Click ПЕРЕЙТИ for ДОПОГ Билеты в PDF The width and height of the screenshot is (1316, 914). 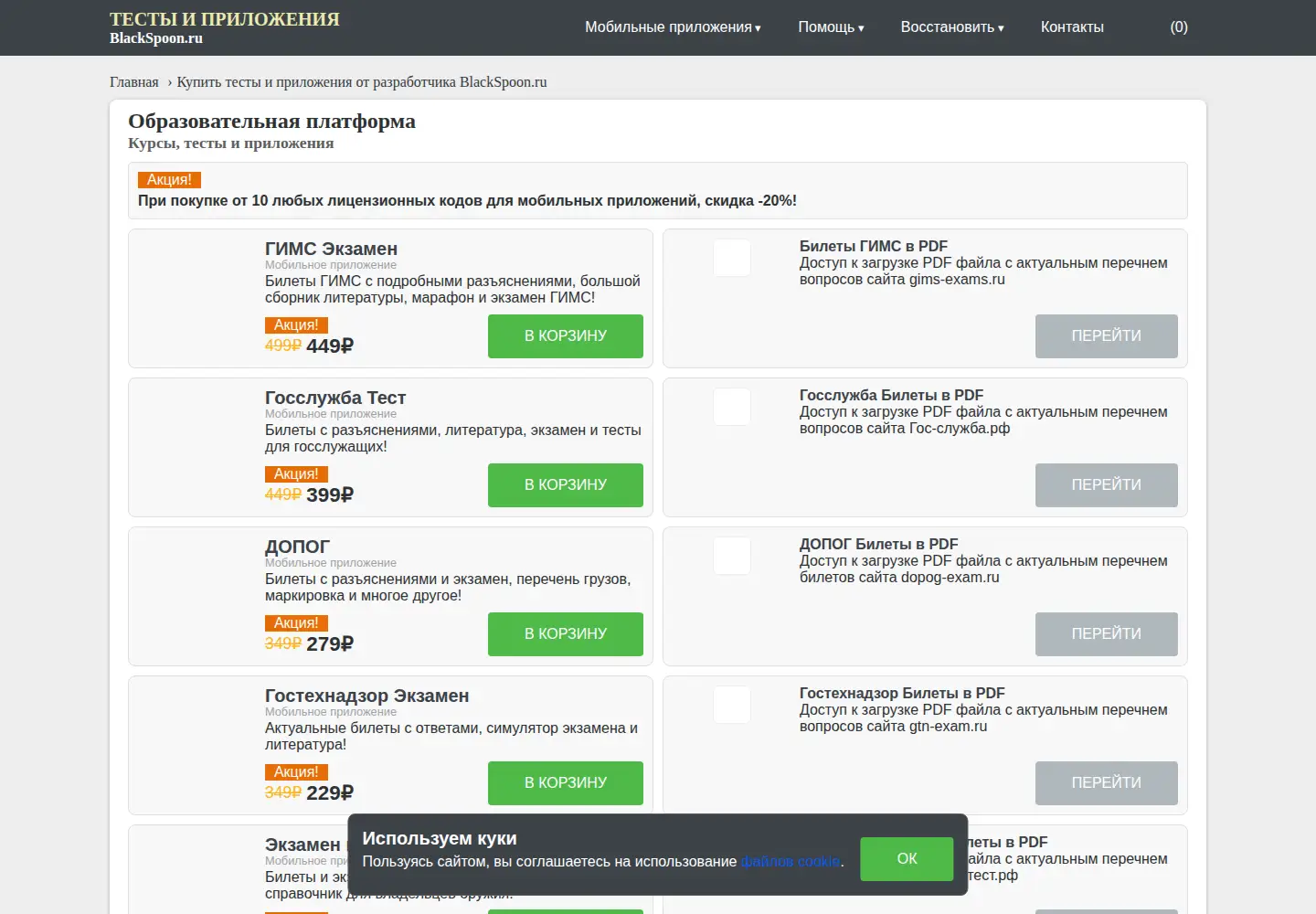pos(1107,634)
